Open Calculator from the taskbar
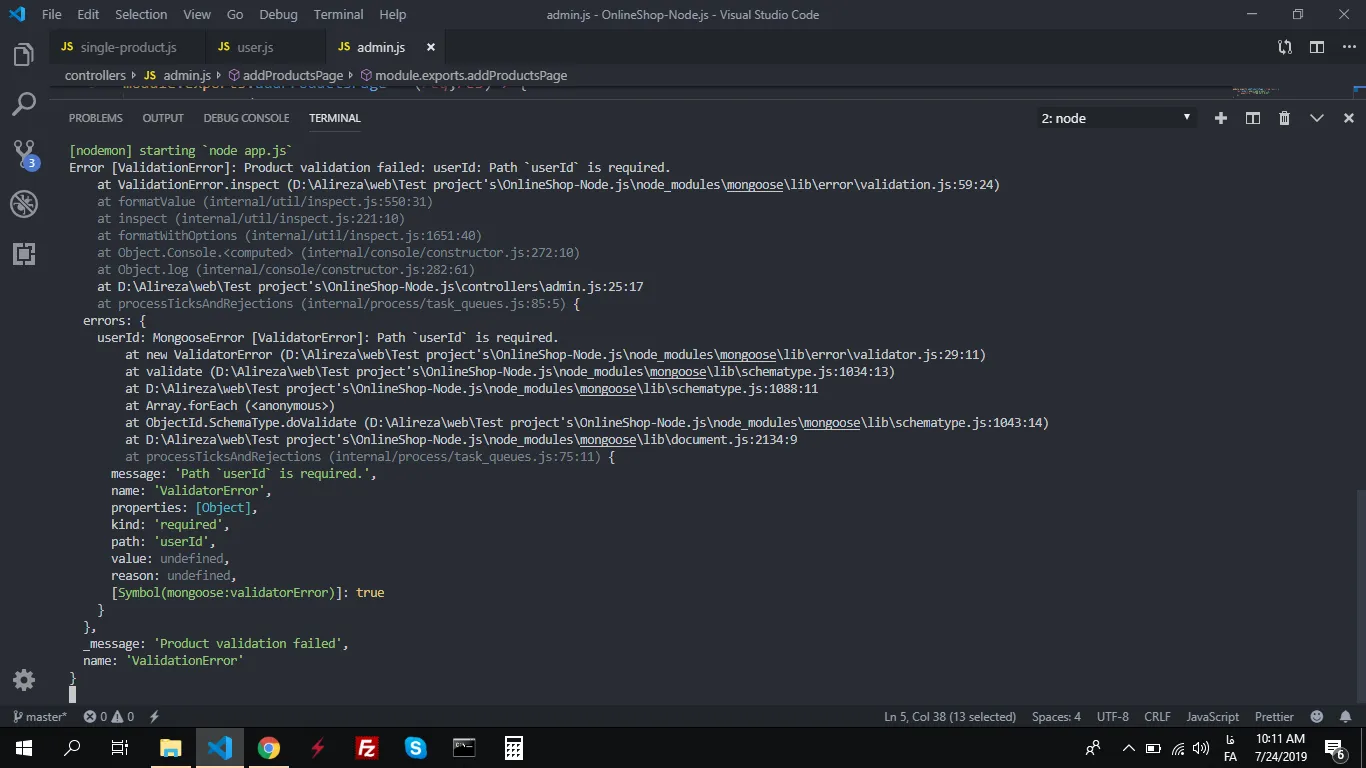 (514, 748)
